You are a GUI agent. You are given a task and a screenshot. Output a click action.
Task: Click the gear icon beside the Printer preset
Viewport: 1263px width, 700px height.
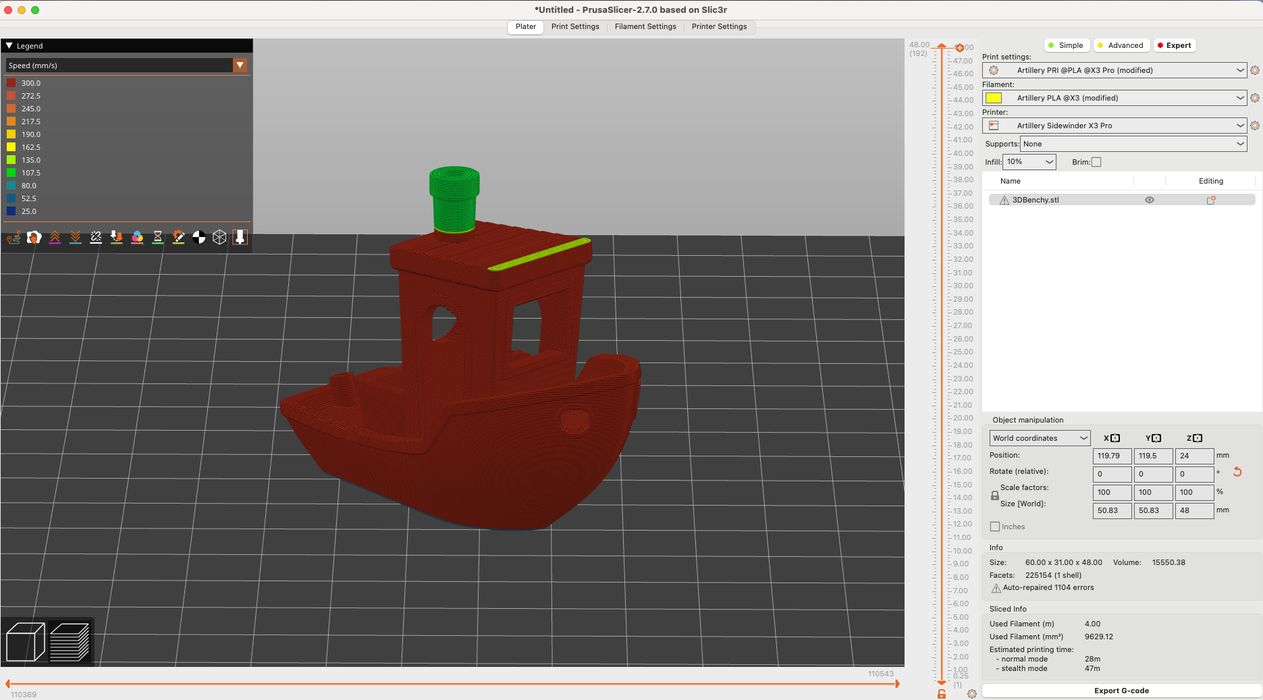coord(1254,126)
